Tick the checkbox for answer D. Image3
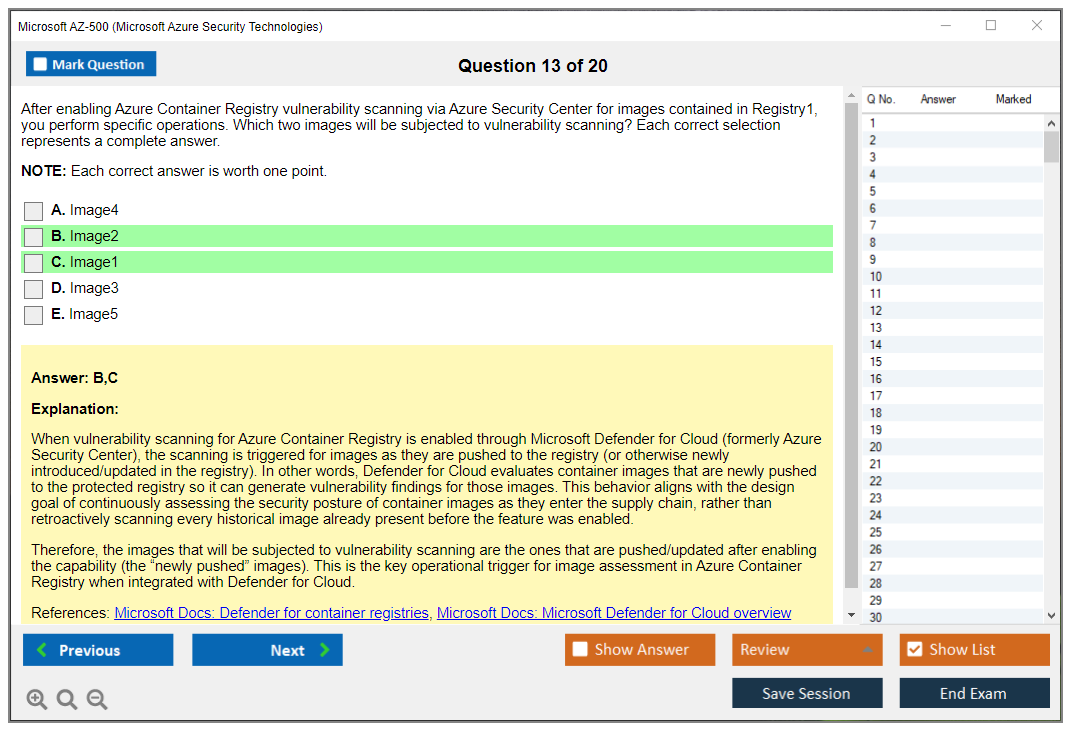This screenshot has height=735, width=1075. (x=34, y=289)
